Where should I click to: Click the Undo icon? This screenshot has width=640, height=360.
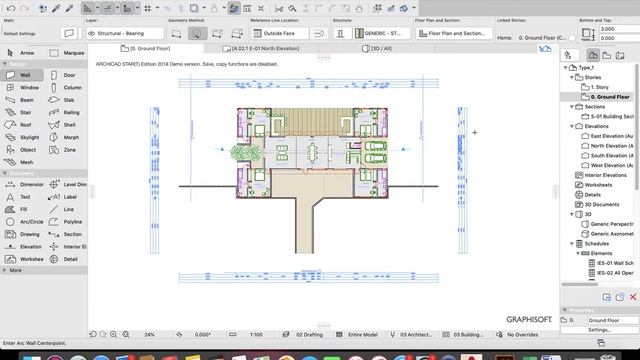point(11,8)
